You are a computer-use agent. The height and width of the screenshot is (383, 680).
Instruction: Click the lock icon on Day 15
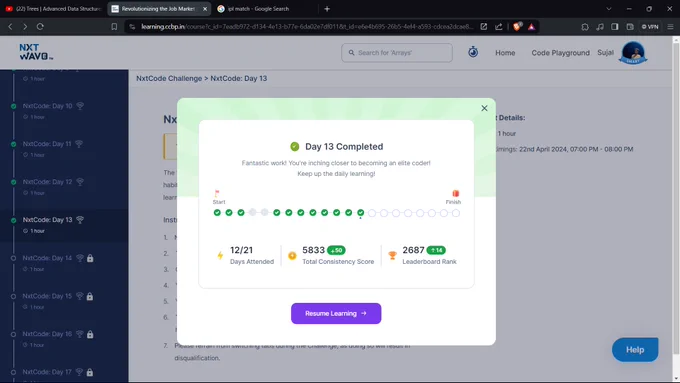90,296
